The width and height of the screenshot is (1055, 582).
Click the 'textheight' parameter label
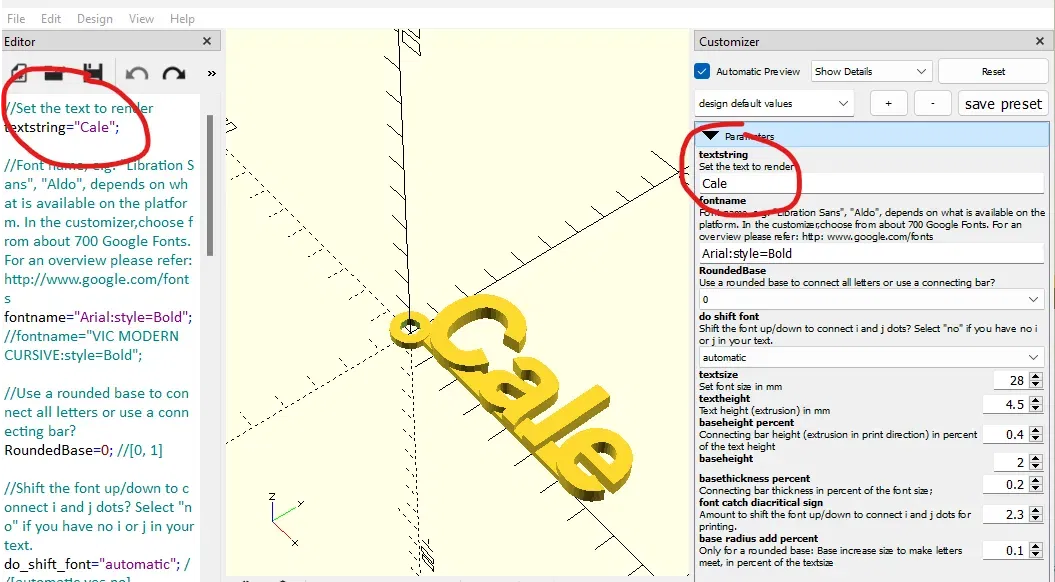pyautogui.click(x=725, y=398)
